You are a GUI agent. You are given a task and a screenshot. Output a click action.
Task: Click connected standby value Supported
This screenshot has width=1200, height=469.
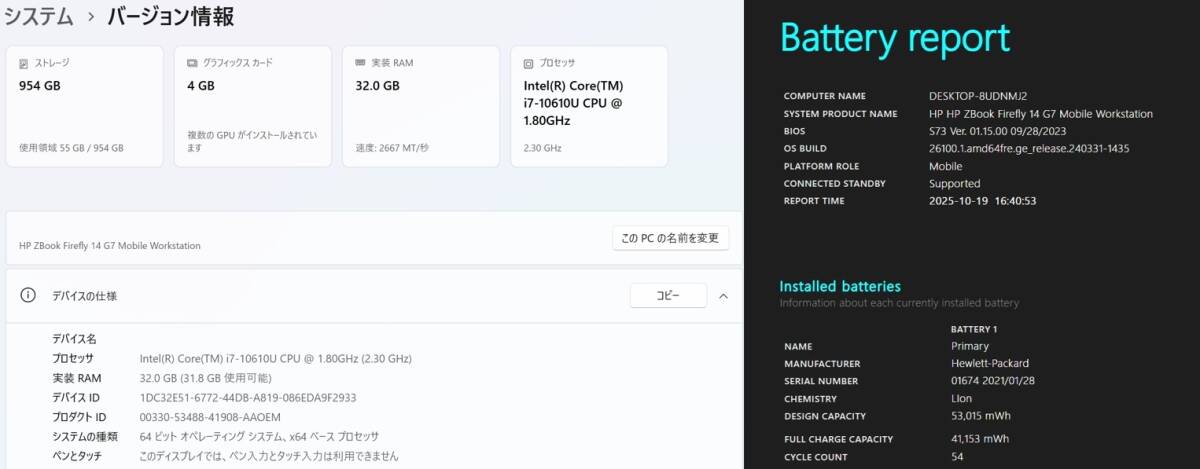pyautogui.click(x=955, y=184)
